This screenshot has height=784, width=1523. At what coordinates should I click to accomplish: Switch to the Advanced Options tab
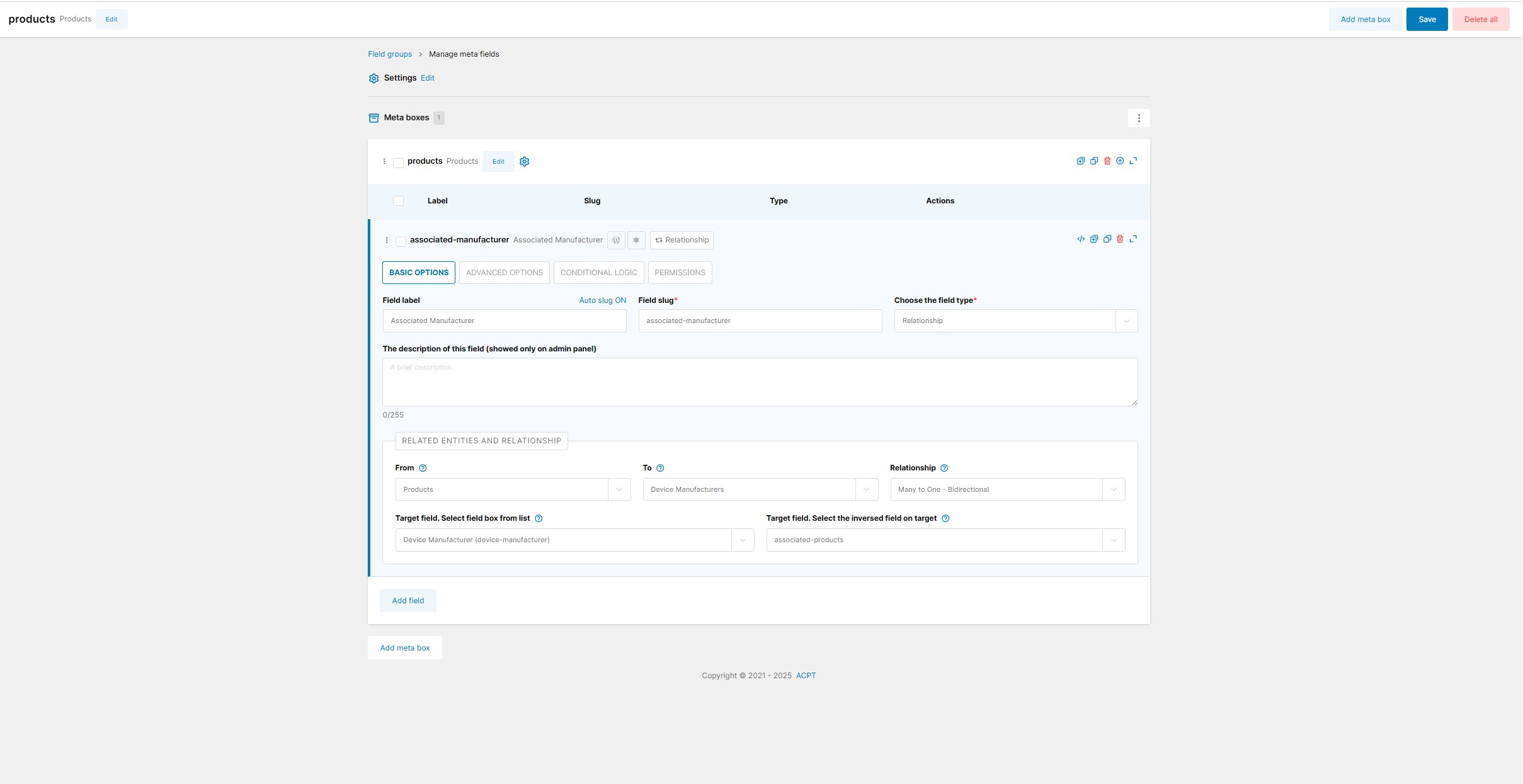[x=504, y=273]
